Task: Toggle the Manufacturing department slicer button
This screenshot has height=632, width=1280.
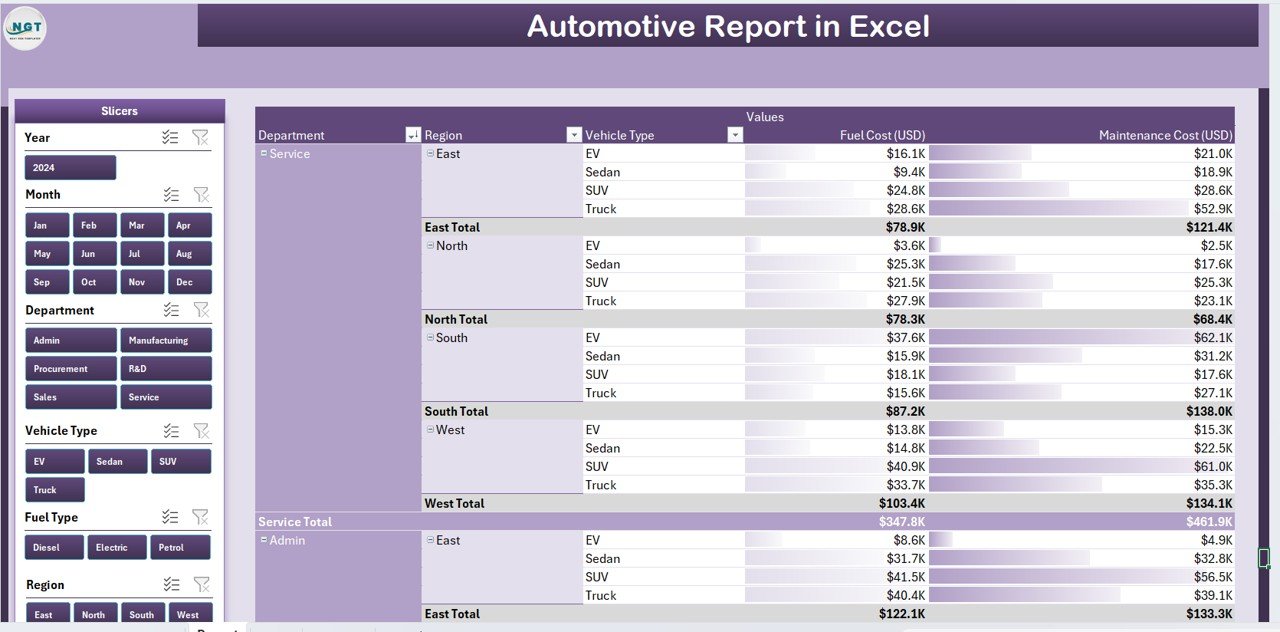Action: pyautogui.click(x=166, y=341)
